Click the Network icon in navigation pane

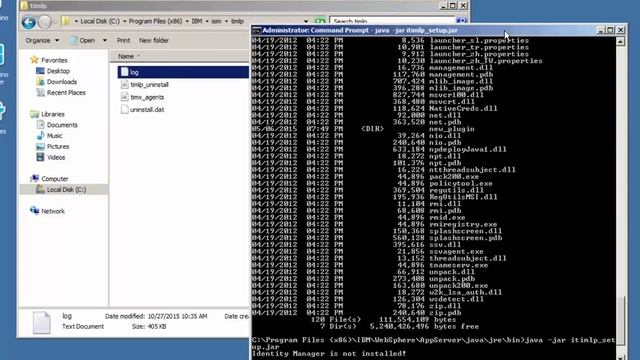point(35,211)
